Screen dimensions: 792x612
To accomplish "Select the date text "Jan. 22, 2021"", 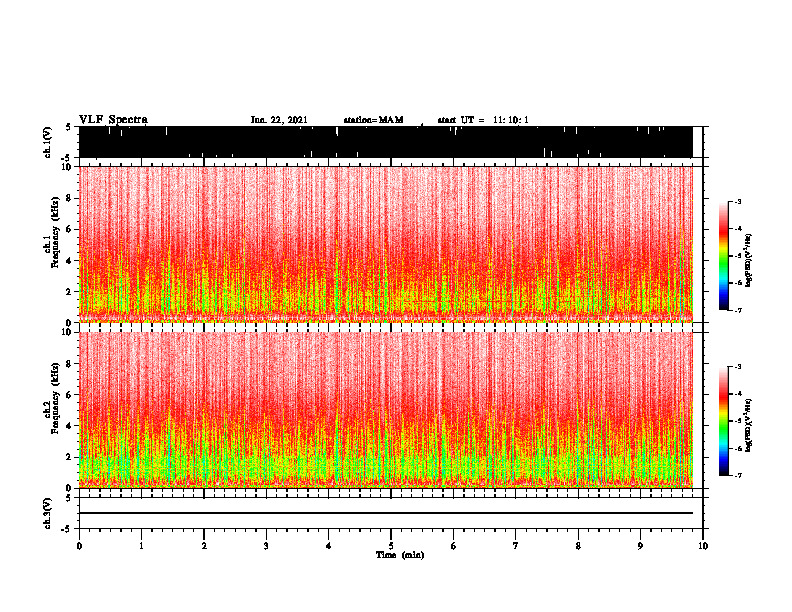I will 279,120.
